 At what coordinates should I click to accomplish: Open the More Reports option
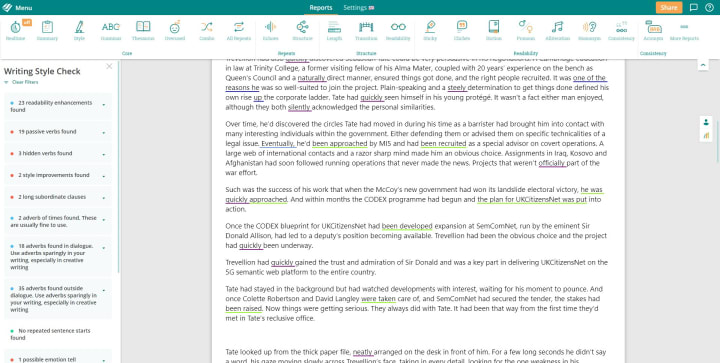(x=684, y=31)
